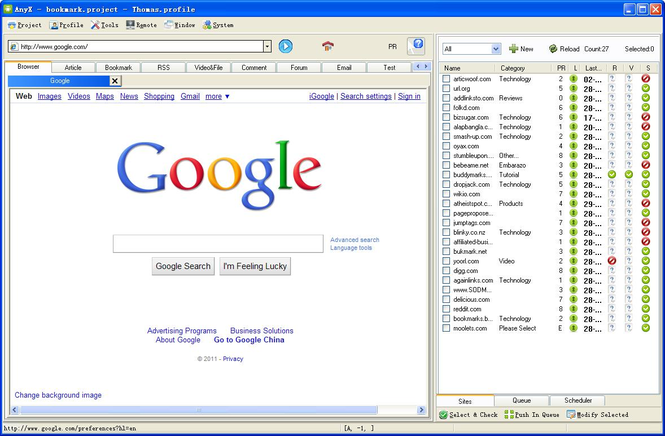Click the red home icon in address bar
Image resolution: width=665 pixels, height=436 pixels.
point(328,46)
